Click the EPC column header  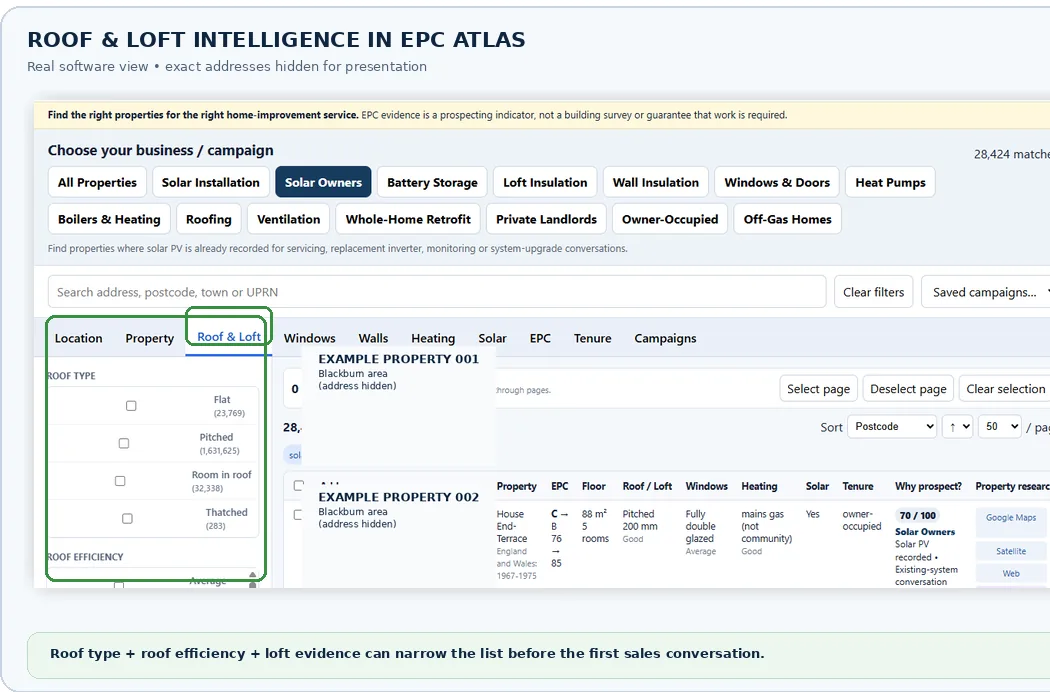(x=559, y=486)
